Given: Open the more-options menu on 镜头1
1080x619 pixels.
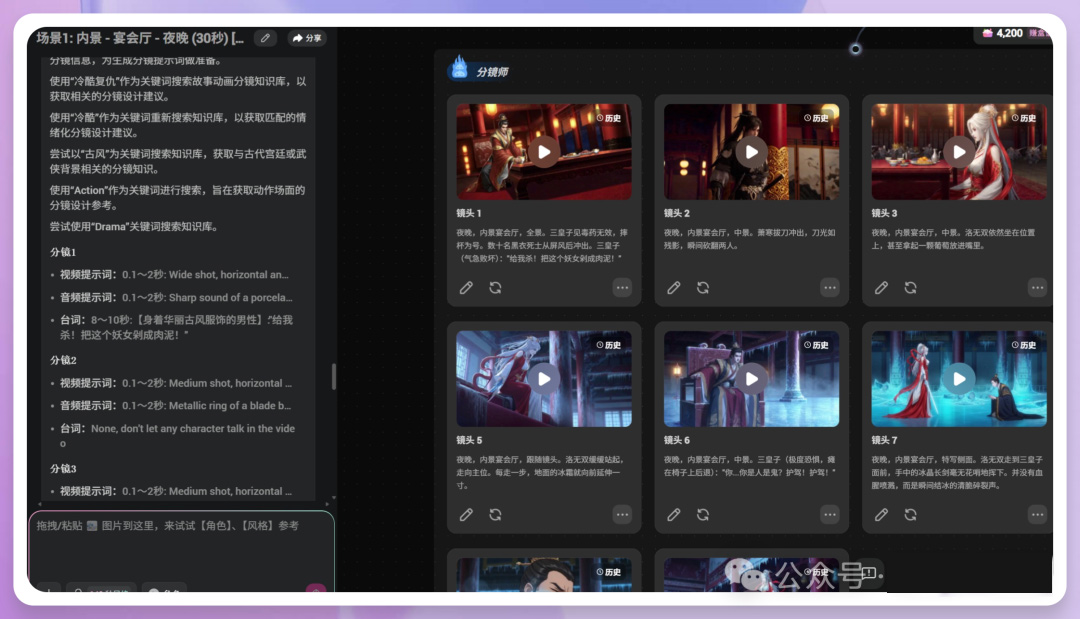Looking at the screenshot, I should pos(622,287).
